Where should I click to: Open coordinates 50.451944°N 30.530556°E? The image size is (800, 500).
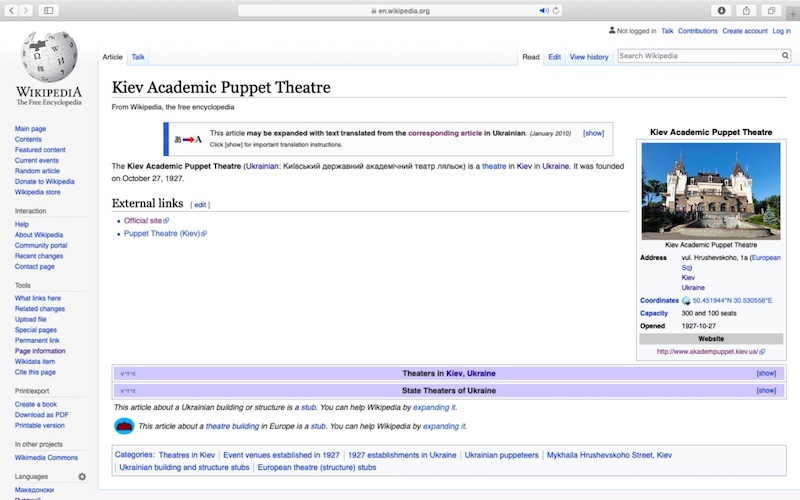coord(732,301)
